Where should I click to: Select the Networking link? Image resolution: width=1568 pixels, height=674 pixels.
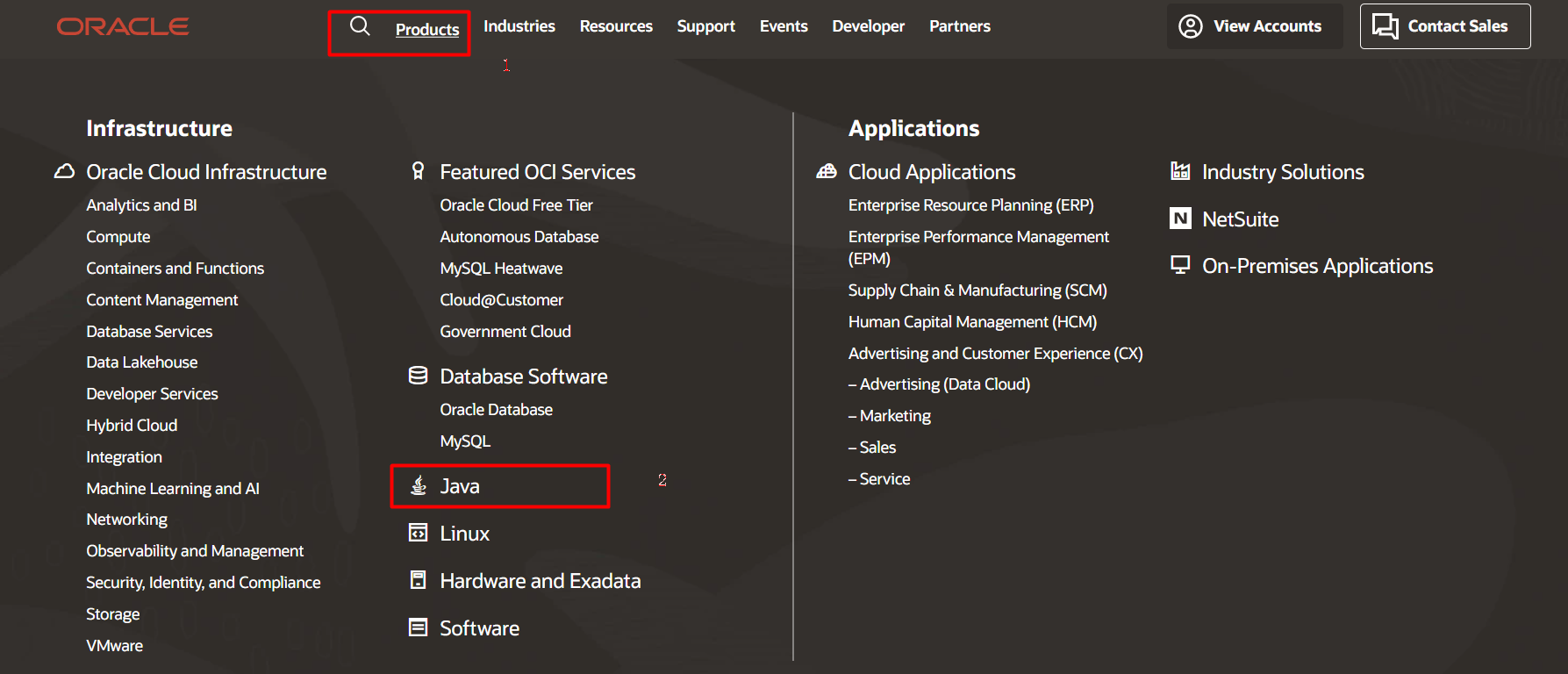(126, 520)
